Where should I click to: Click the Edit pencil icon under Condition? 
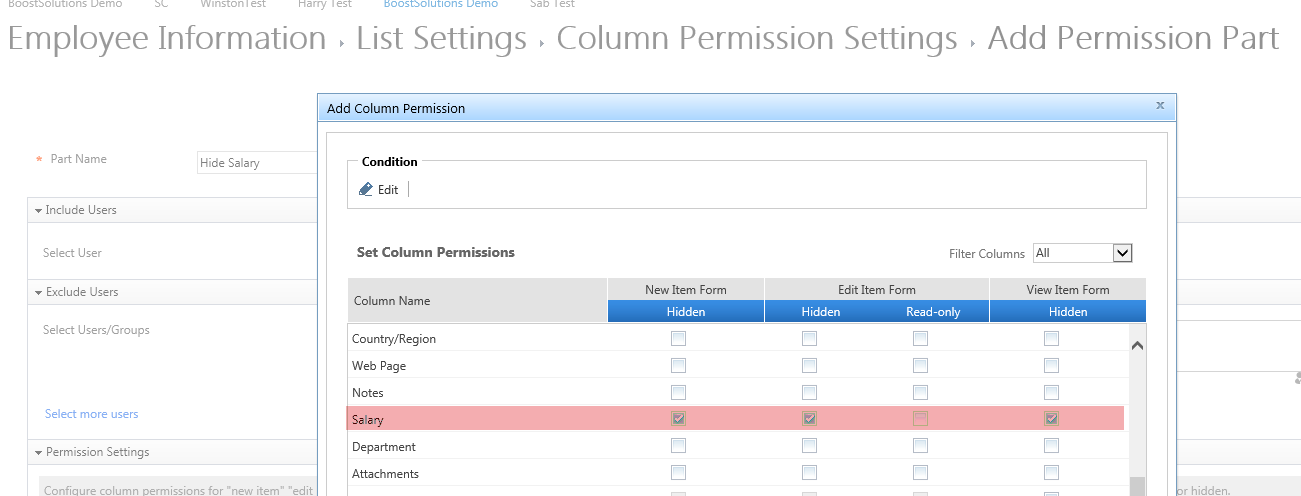click(365, 189)
